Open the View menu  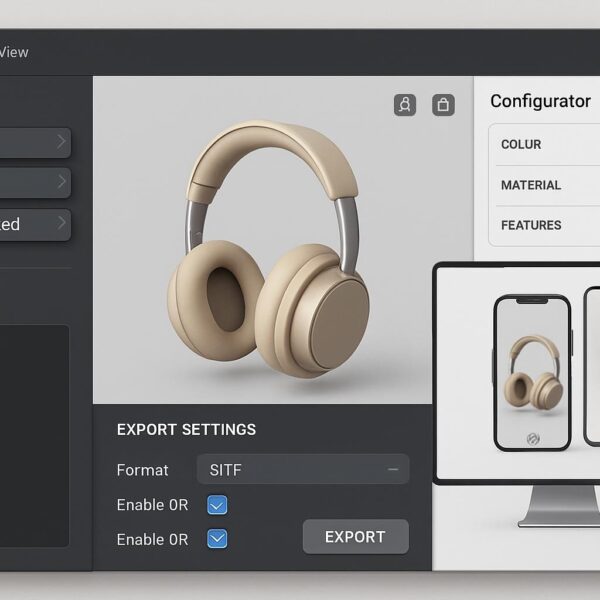click(14, 52)
